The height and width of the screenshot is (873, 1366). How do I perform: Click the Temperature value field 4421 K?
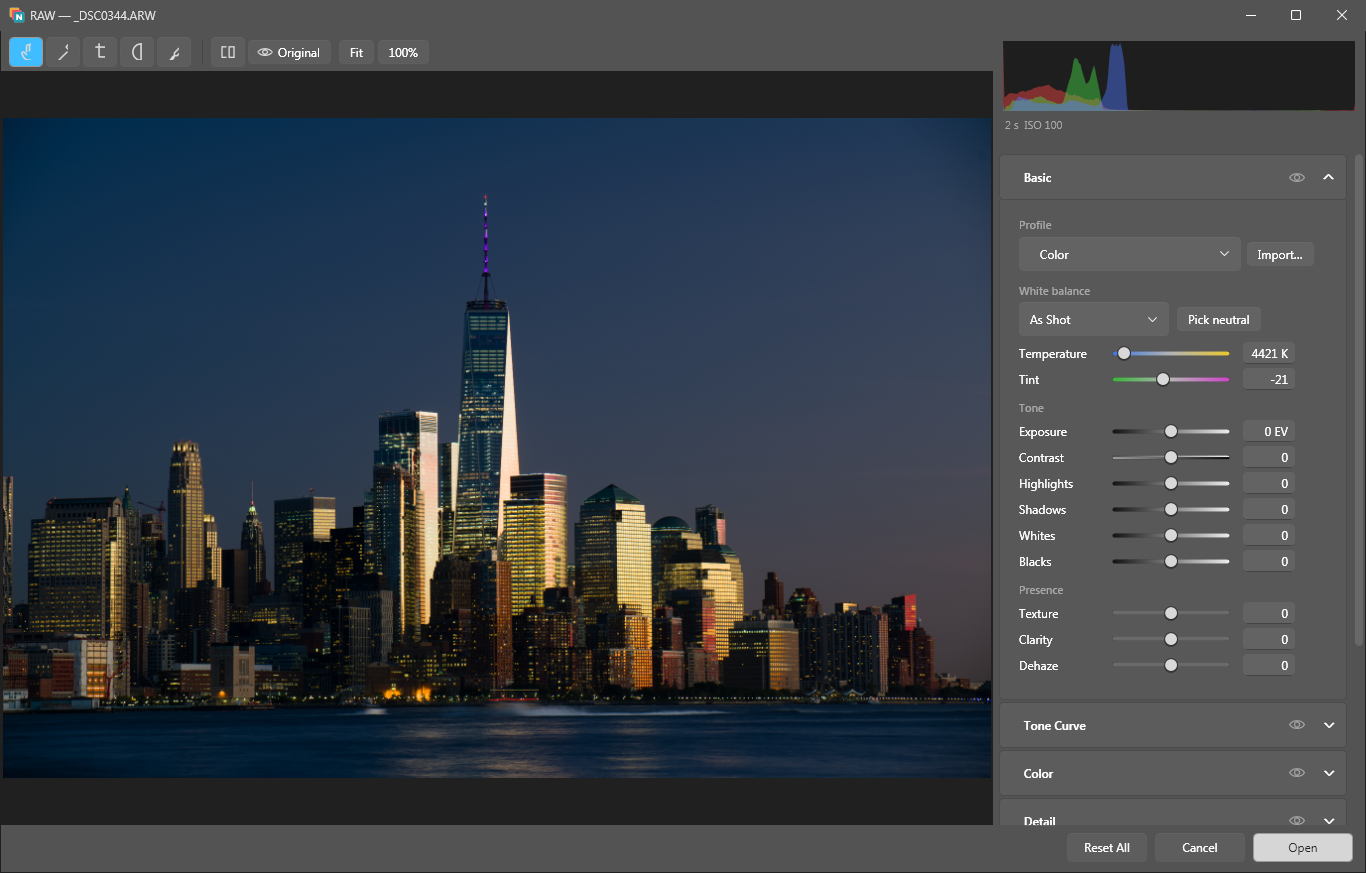click(x=1269, y=353)
